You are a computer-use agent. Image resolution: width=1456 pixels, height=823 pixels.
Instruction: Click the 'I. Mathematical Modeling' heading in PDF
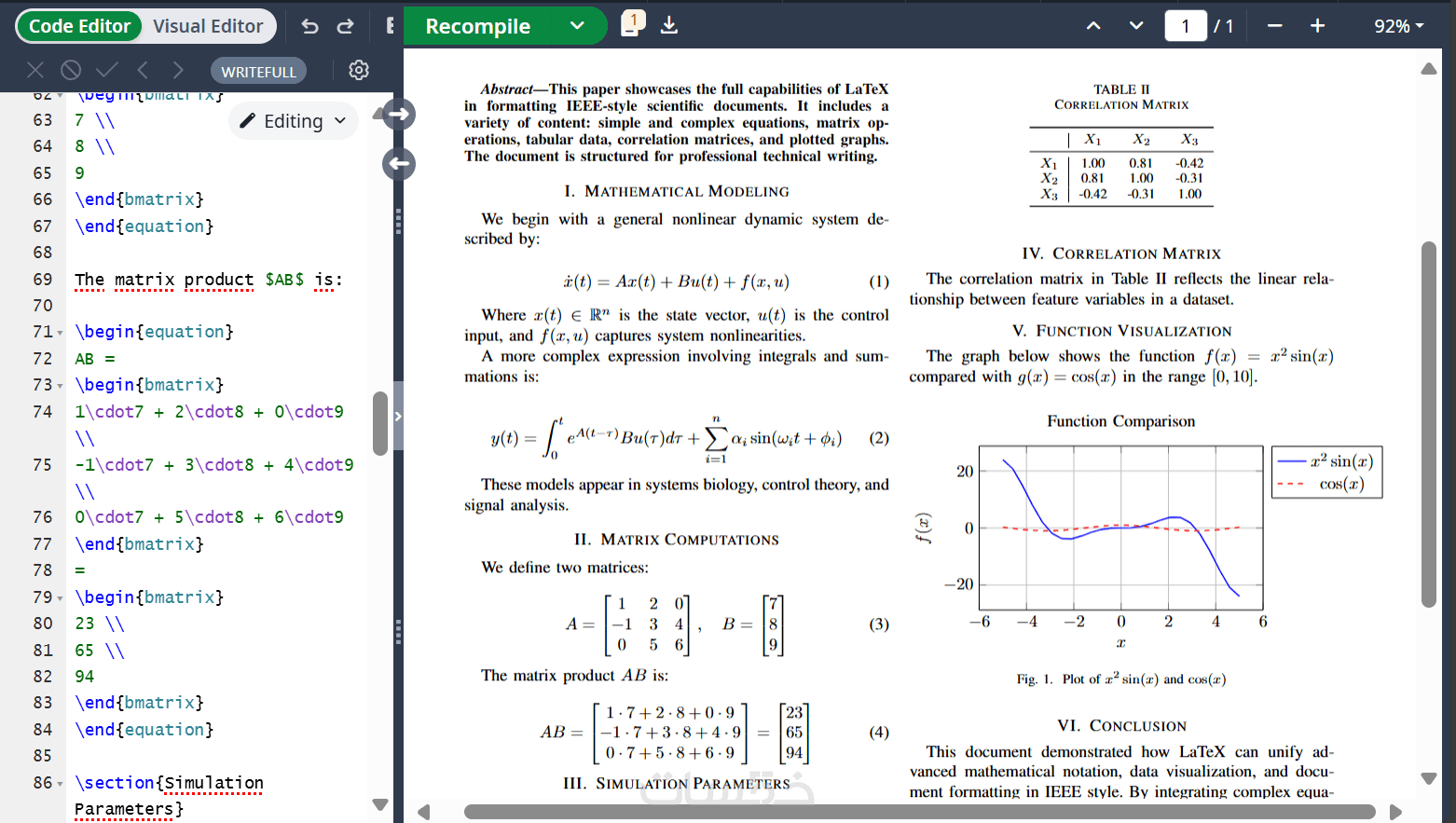[677, 191]
